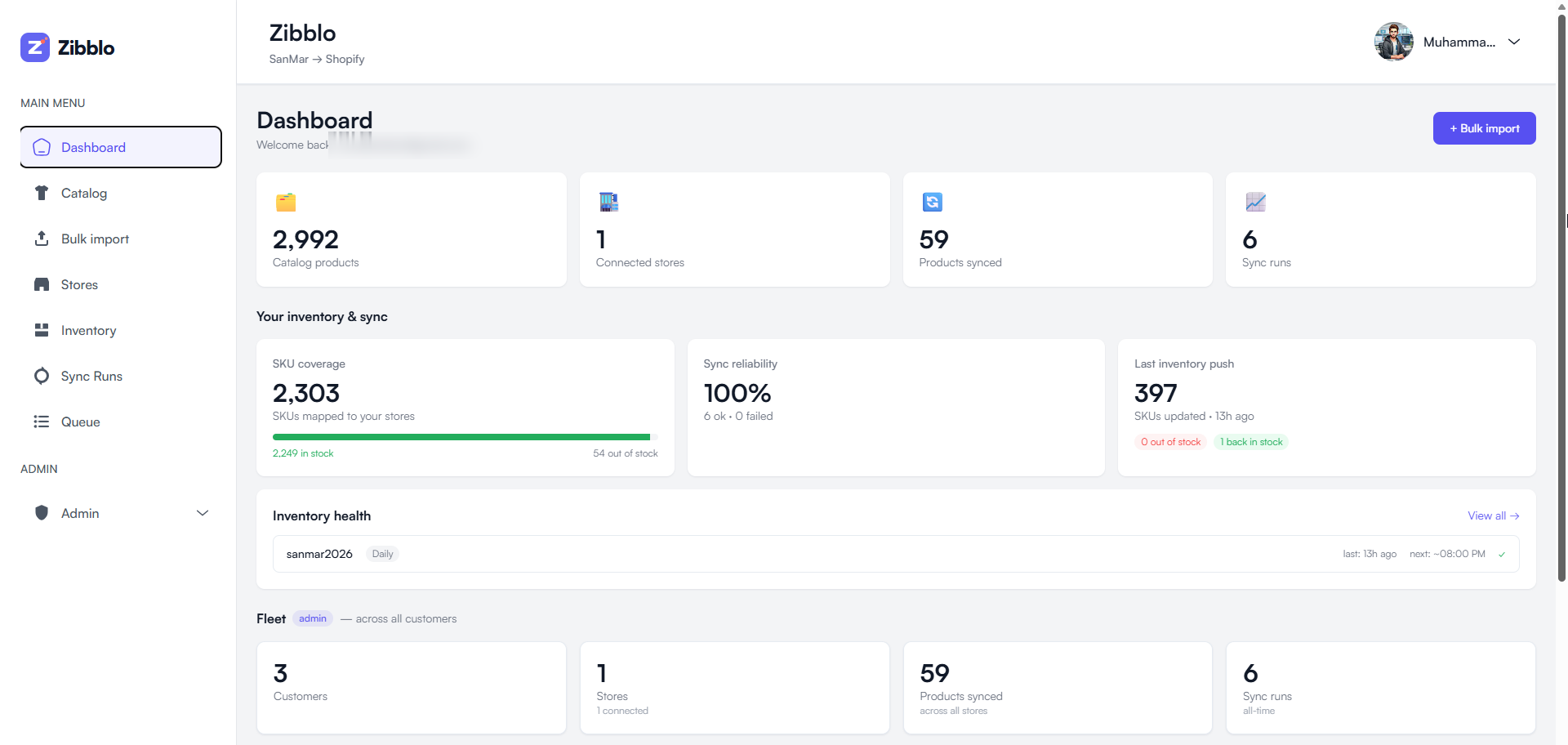Click the 6 ok · 0 failed text
Image resolution: width=1568 pixels, height=745 pixels.
(x=738, y=416)
